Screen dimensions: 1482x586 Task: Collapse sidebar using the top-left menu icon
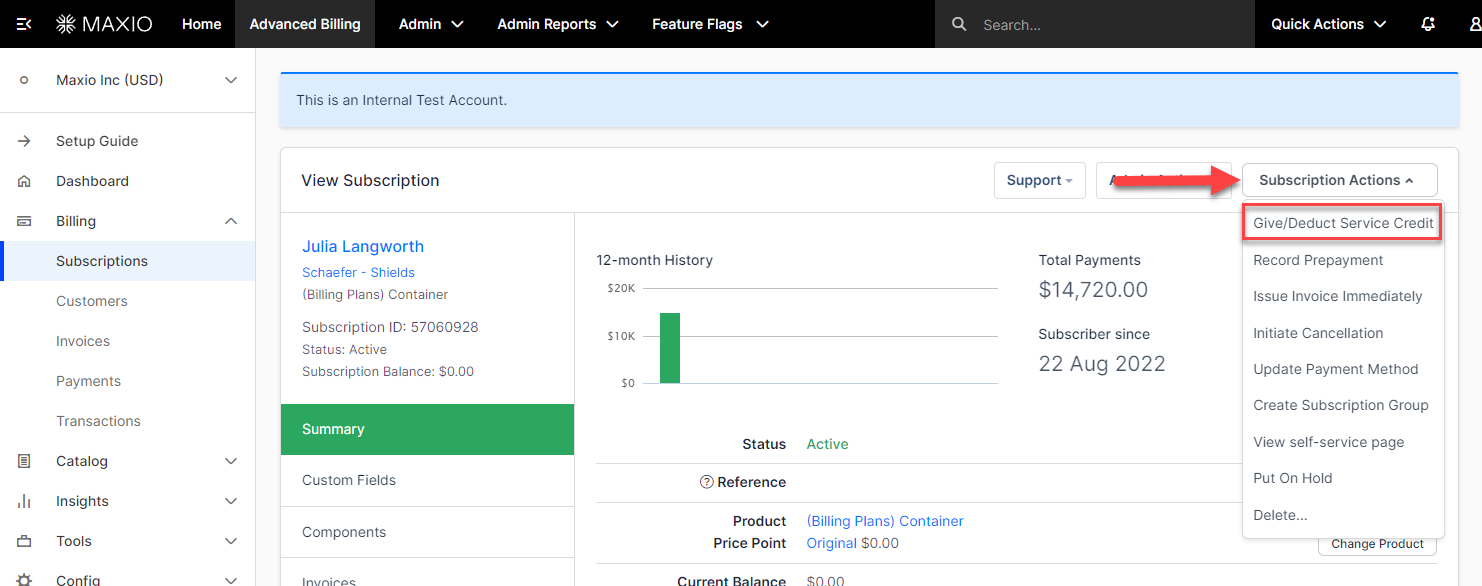[x=24, y=24]
